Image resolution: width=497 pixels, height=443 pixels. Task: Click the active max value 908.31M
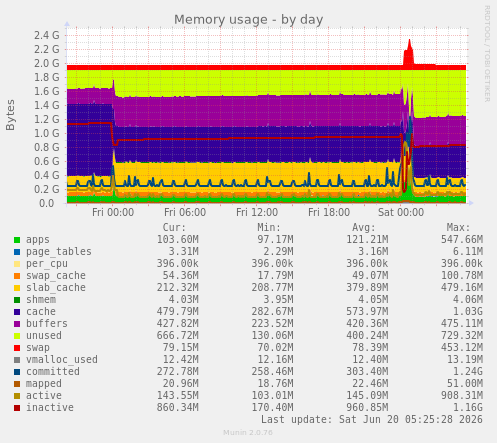(462, 396)
